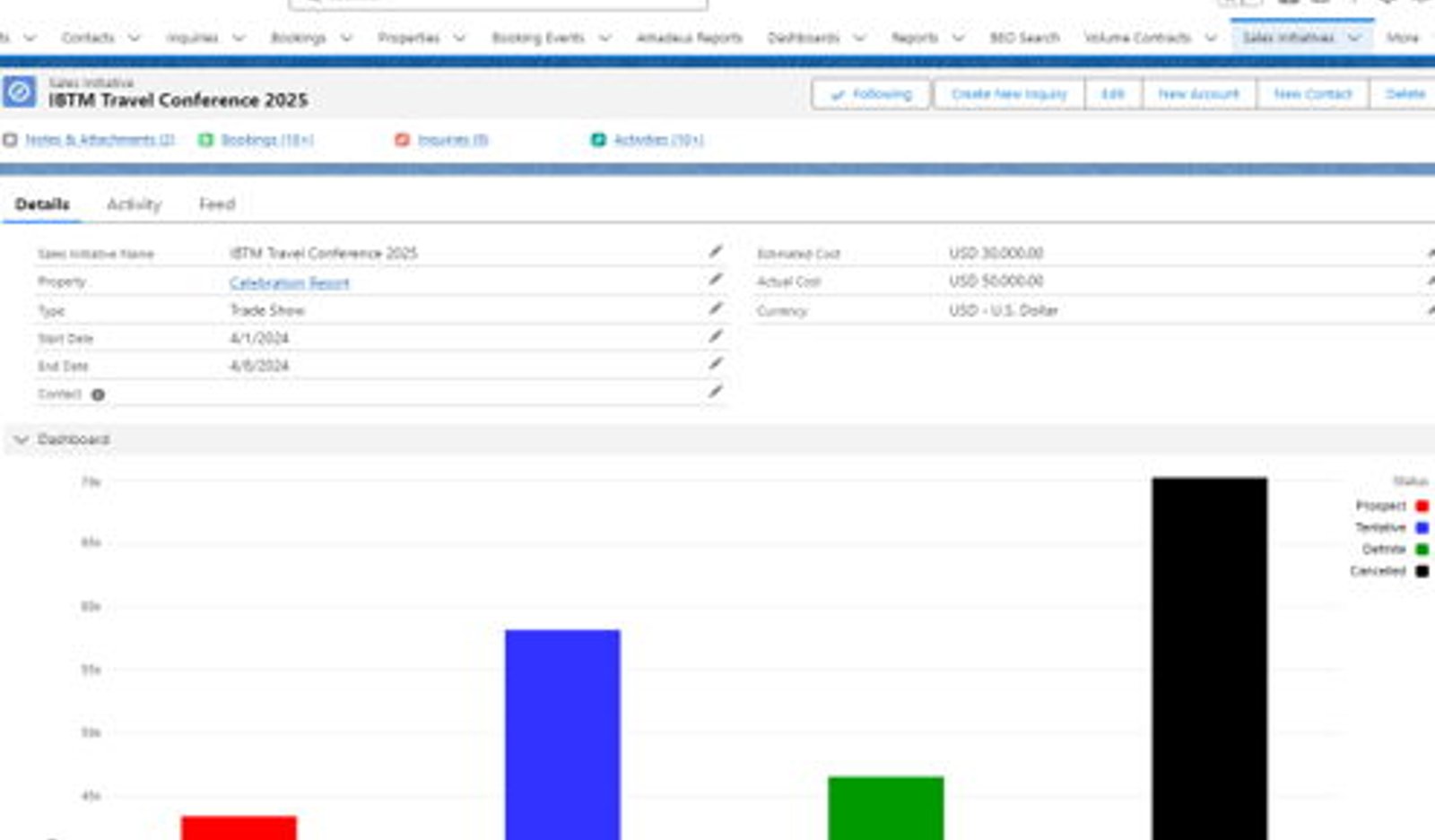Click the red Prospect legend swatch
The image size is (1435, 840).
coord(1422,507)
